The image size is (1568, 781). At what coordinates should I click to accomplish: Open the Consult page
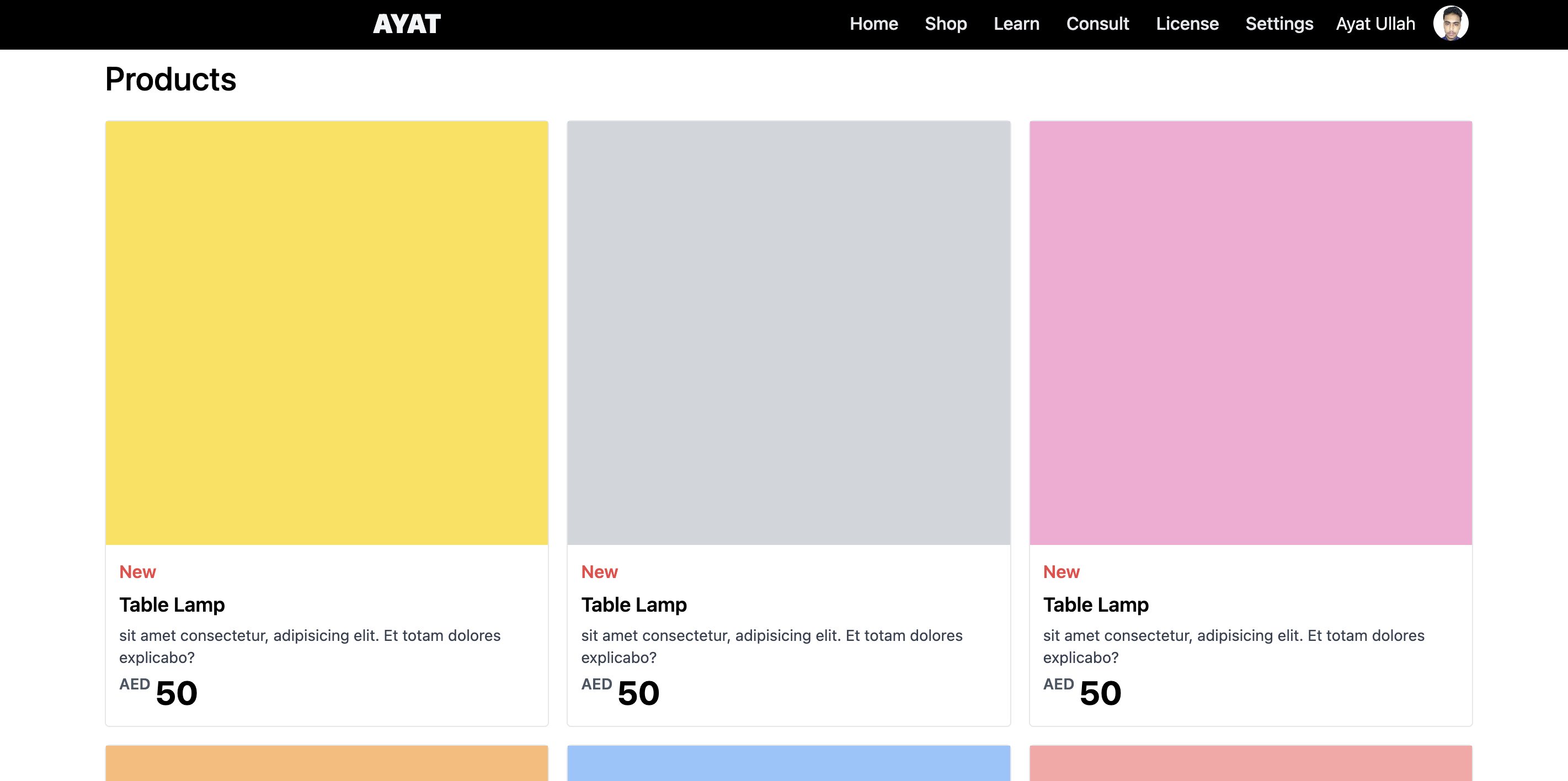click(x=1097, y=24)
